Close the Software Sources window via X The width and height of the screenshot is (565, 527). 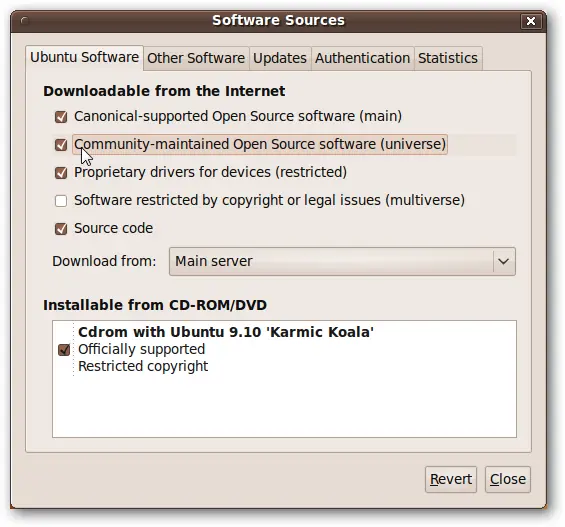coord(531,21)
